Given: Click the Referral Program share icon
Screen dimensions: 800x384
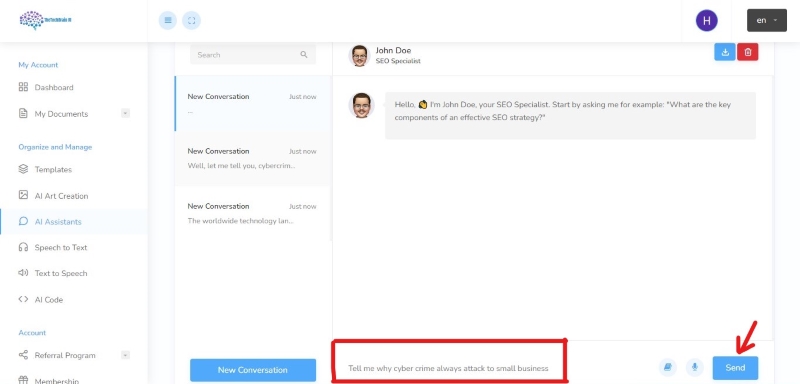Looking at the screenshot, I should click(23, 354).
